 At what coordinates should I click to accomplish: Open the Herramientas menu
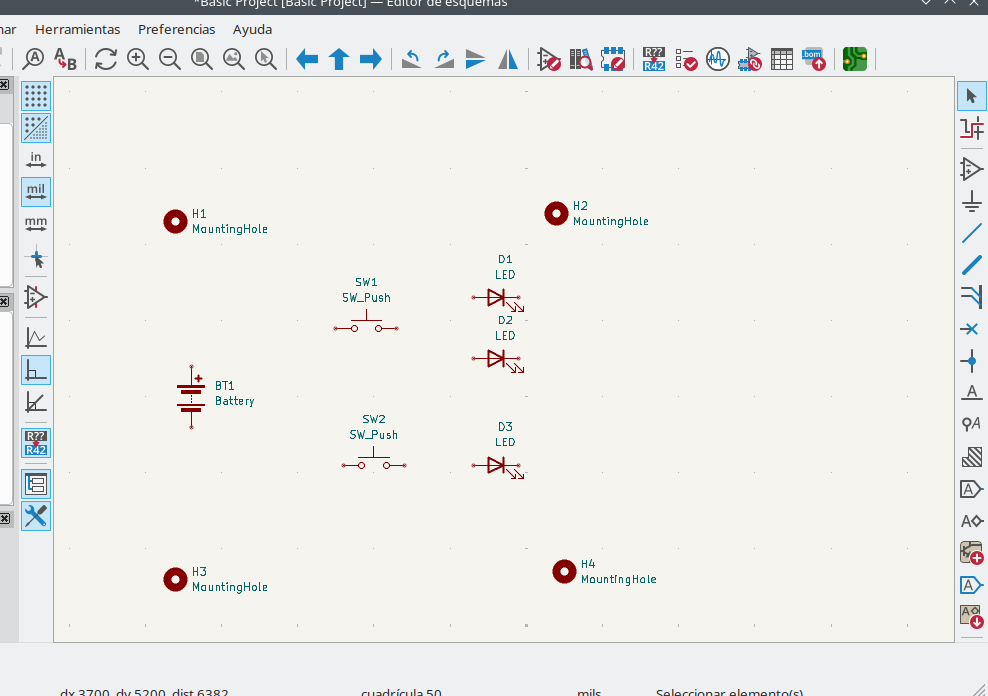77,30
